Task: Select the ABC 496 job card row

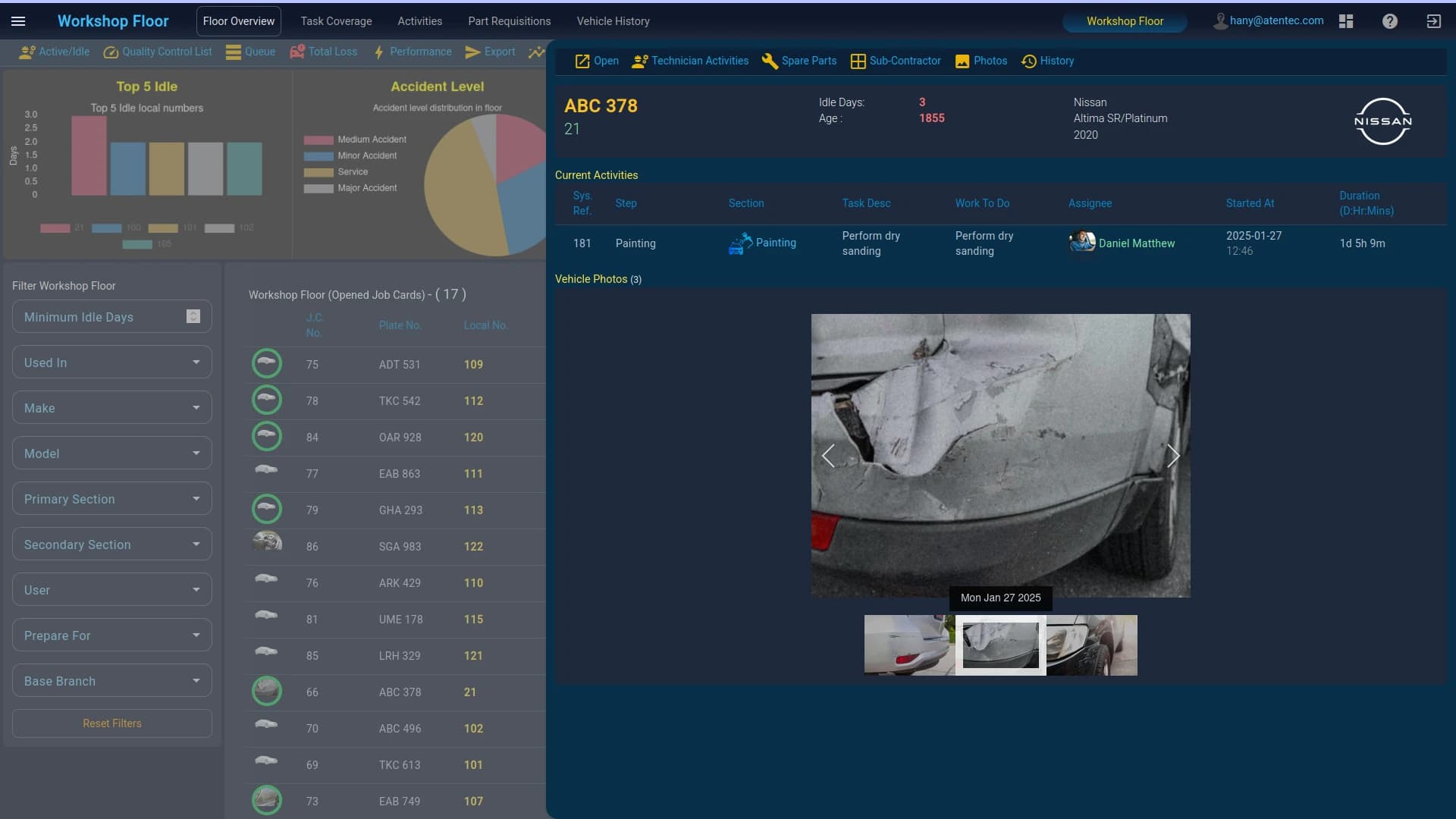Action: pyautogui.click(x=396, y=729)
